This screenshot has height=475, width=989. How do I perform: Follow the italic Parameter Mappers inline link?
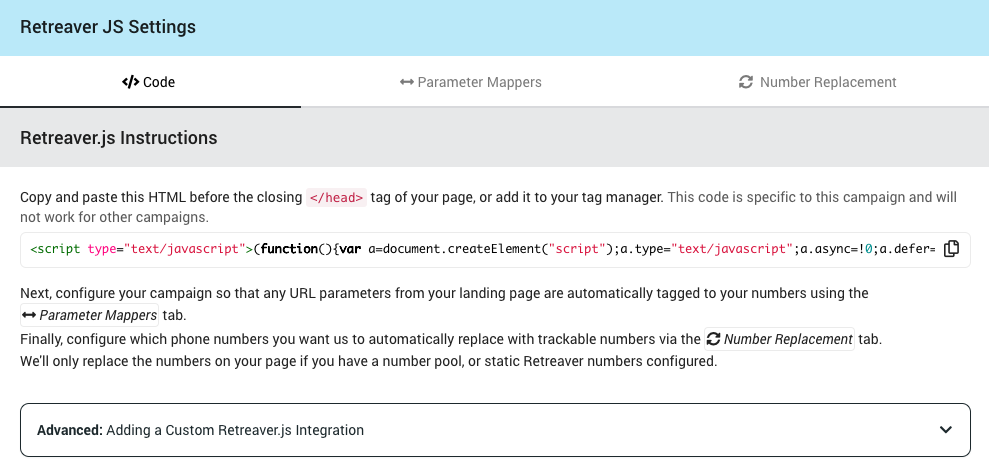coord(98,316)
